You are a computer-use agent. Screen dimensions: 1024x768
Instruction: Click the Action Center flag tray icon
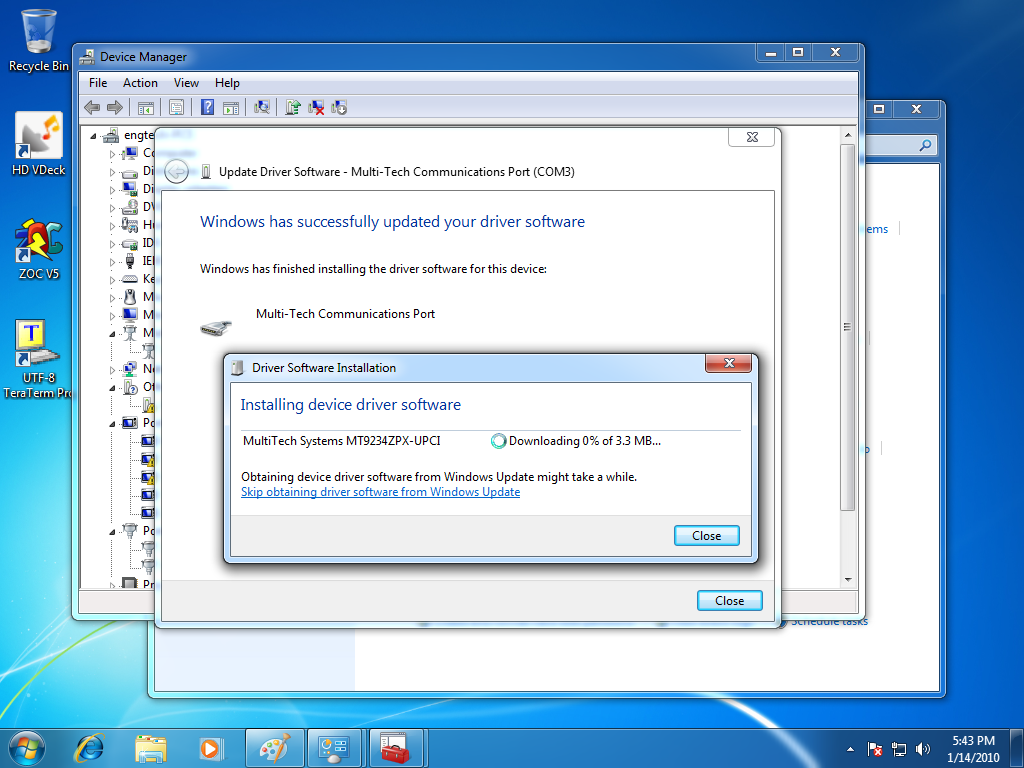pyautogui.click(x=875, y=748)
